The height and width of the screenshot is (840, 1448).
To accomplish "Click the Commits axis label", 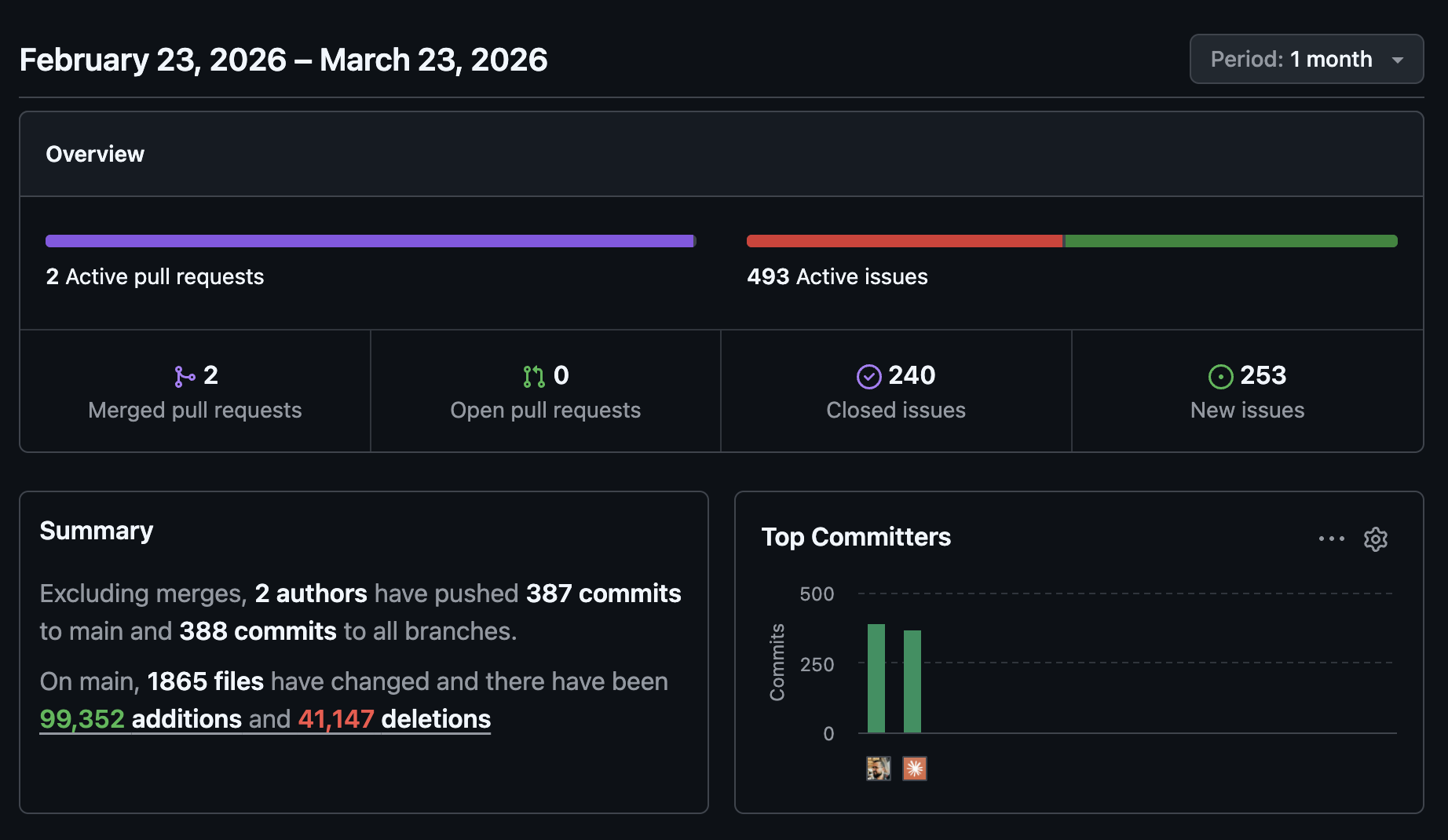I will (777, 663).
